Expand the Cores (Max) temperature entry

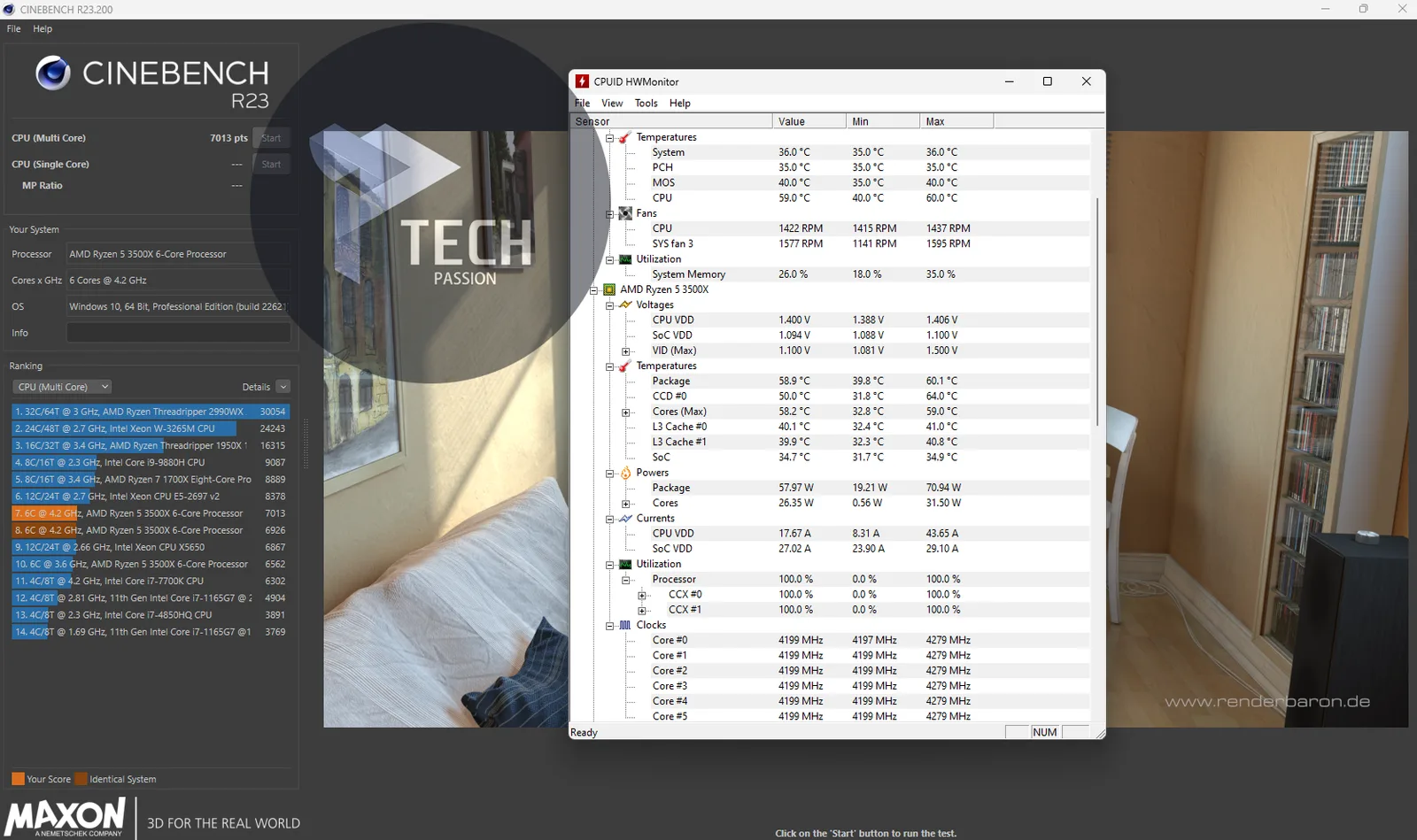626,412
